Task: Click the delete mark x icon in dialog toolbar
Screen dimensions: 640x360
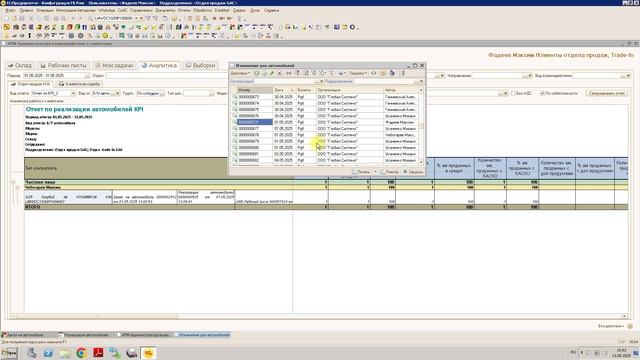Action: [279, 73]
